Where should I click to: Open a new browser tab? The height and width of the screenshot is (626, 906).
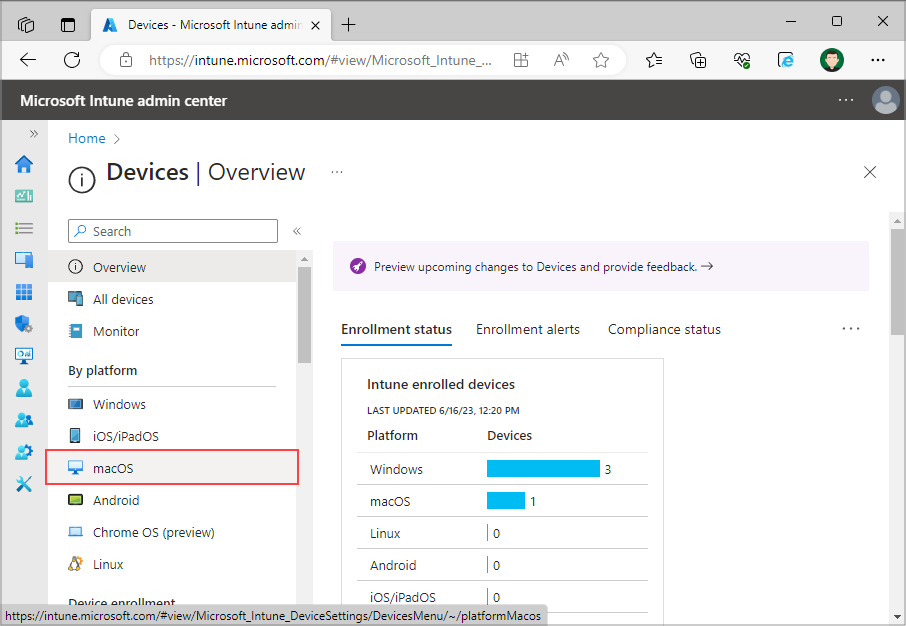(348, 25)
